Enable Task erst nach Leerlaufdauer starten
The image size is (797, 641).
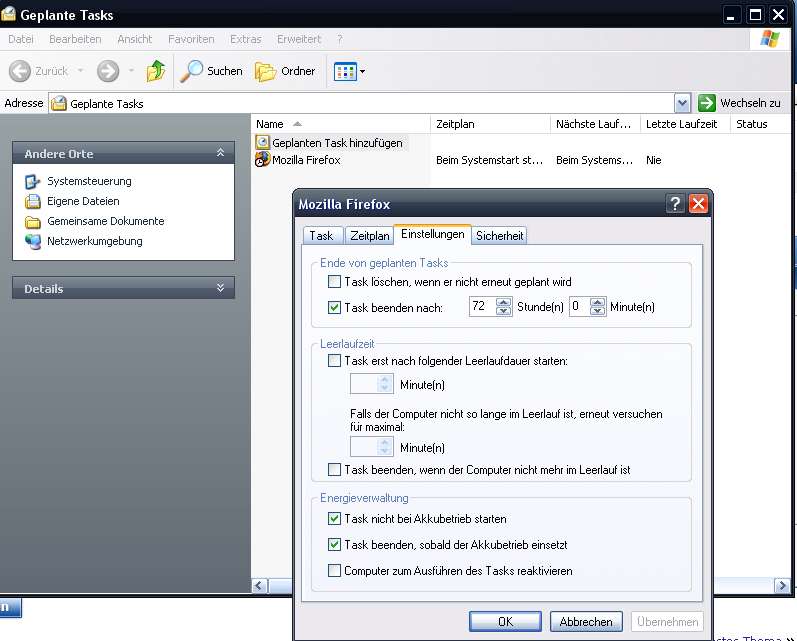[334, 361]
